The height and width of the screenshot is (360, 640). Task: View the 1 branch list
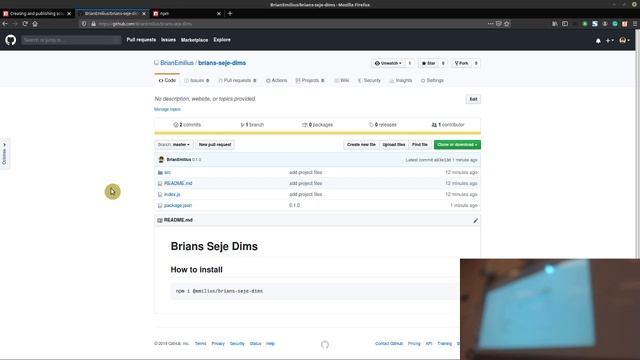tap(252, 124)
